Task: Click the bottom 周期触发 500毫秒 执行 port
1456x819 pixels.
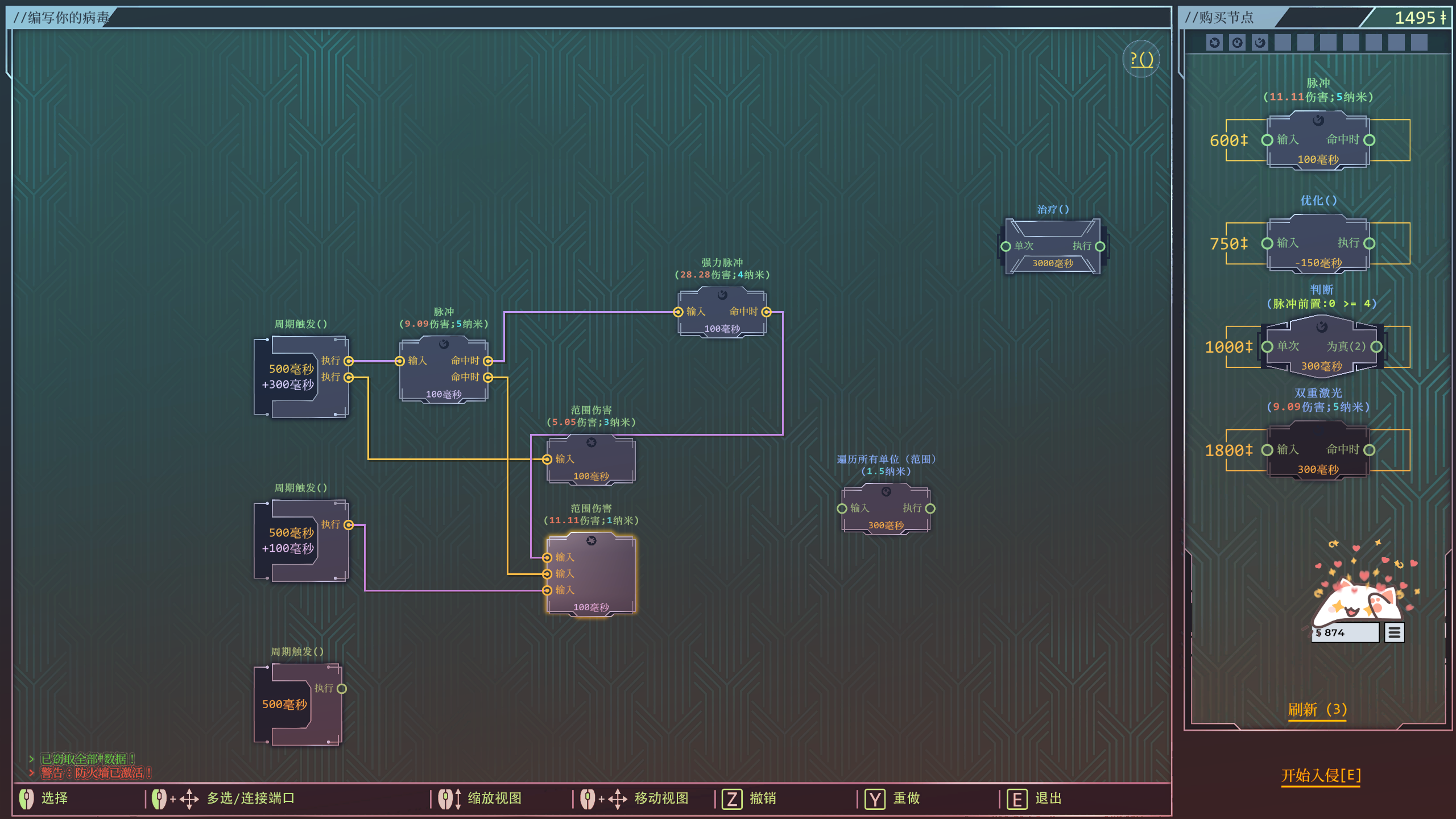Action: 342,689
